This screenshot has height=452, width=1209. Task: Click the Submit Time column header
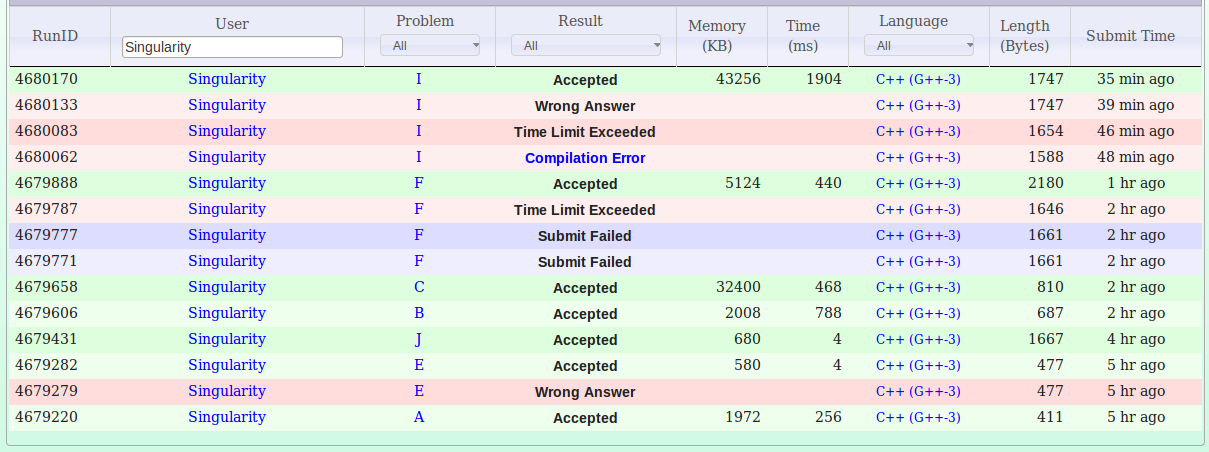point(1130,36)
